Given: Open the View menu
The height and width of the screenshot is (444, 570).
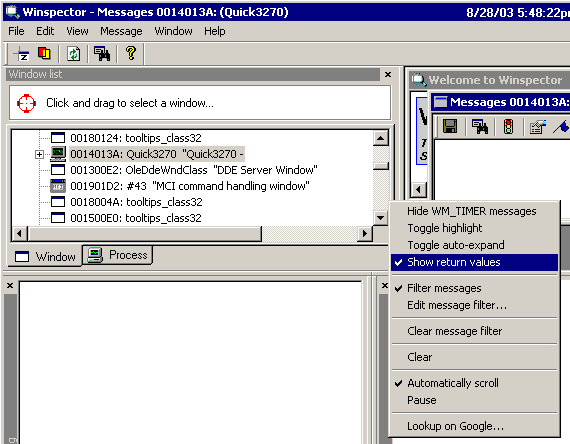Looking at the screenshot, I should click(x=77, y=31).
